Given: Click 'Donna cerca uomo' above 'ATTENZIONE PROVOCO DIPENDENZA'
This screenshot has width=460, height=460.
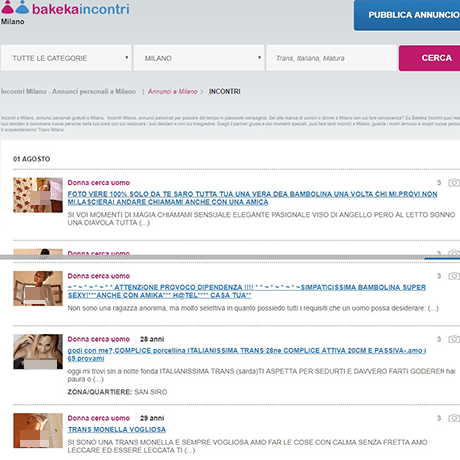Looking at the screenshot, I should click(x=99, y=276).
